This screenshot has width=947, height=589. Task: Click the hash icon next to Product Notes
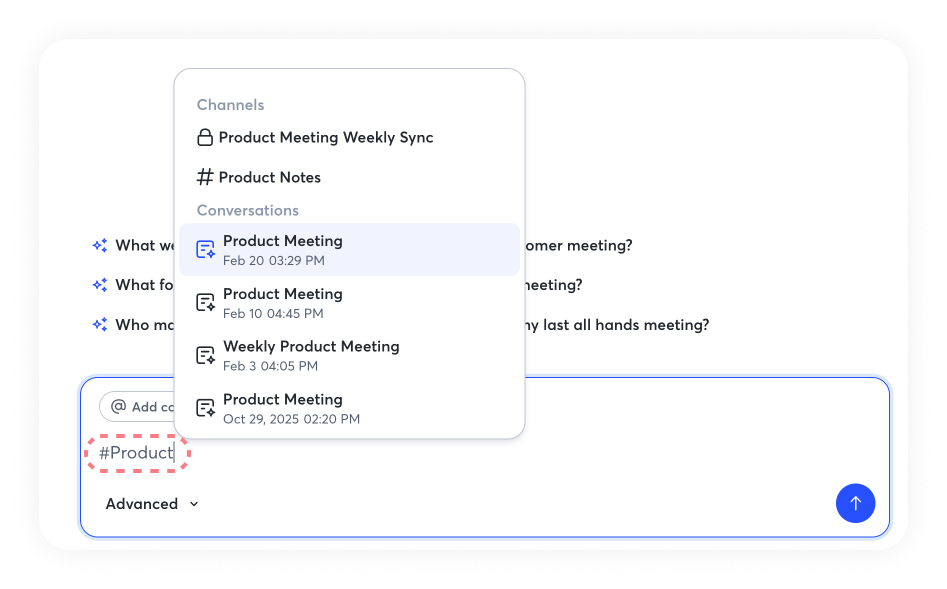coord(205,178)
